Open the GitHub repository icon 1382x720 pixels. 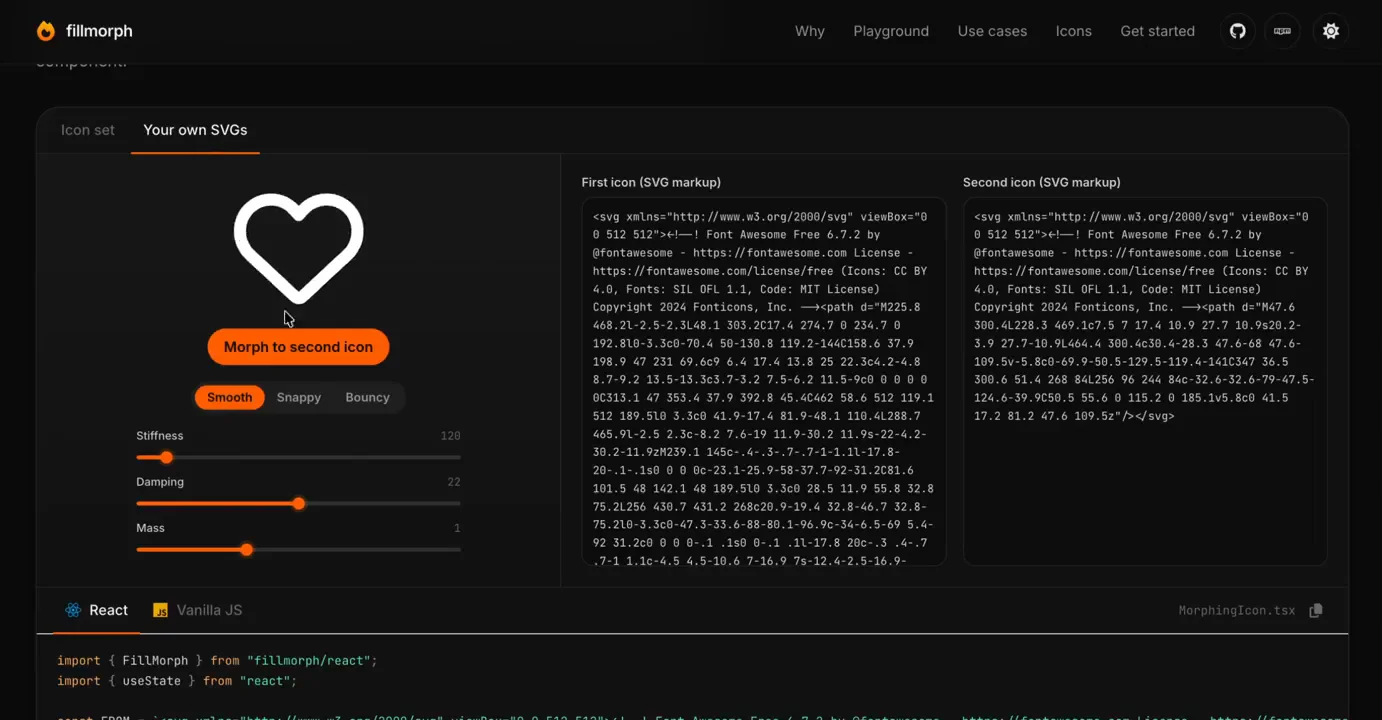[1238, 31]
